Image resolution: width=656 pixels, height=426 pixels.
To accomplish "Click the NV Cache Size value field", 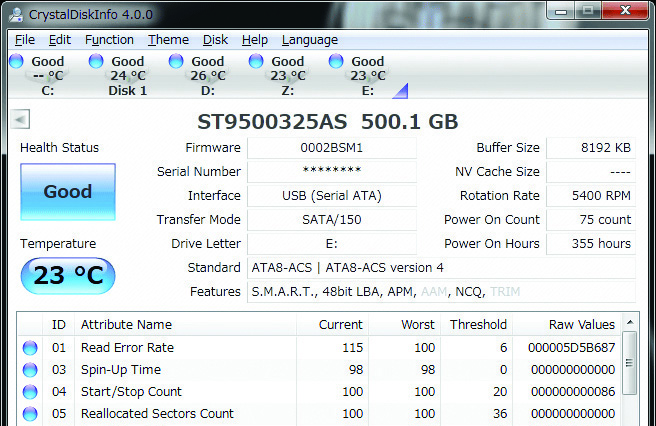I will 591,172.
